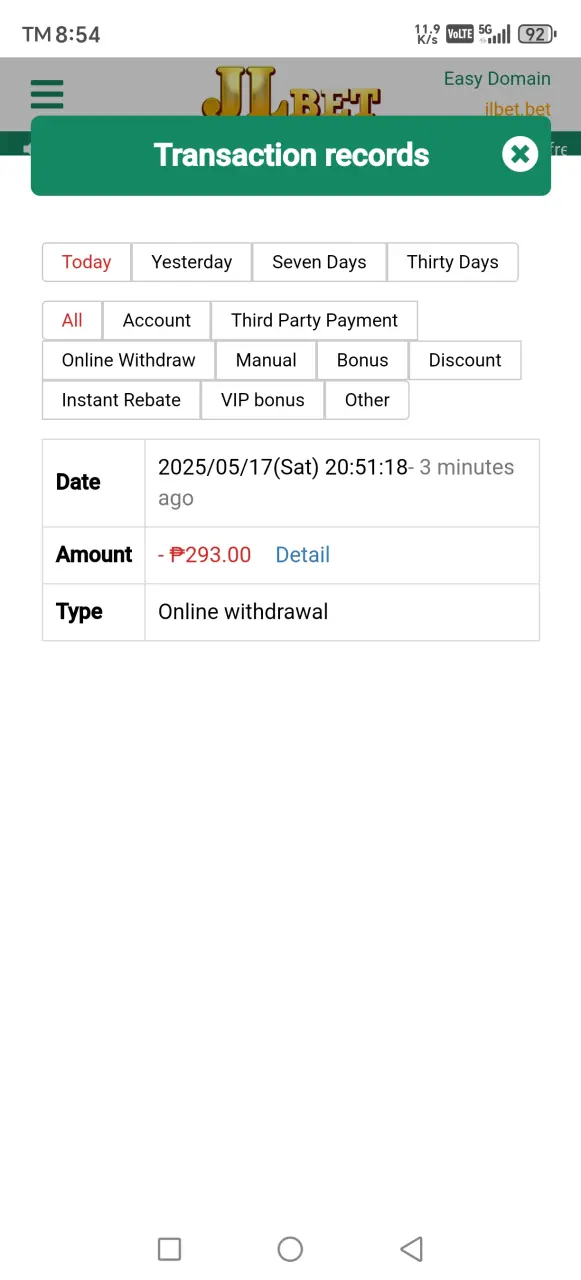This screenshot has width=581, height=1280.
Task: Open the Detail link for ₱293.00 withdrawal
Action: (302, 555)
